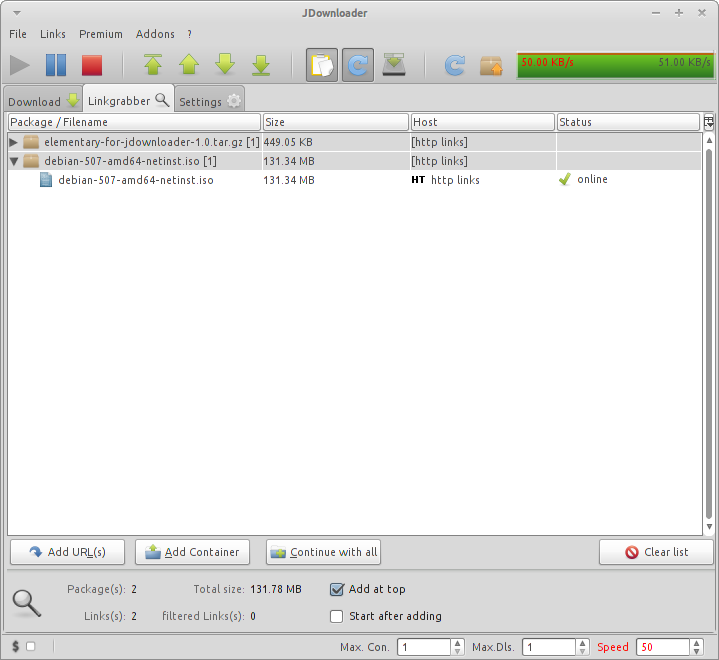Decrease Speed limit stepper value
The image size is (719, 660).
697,651
